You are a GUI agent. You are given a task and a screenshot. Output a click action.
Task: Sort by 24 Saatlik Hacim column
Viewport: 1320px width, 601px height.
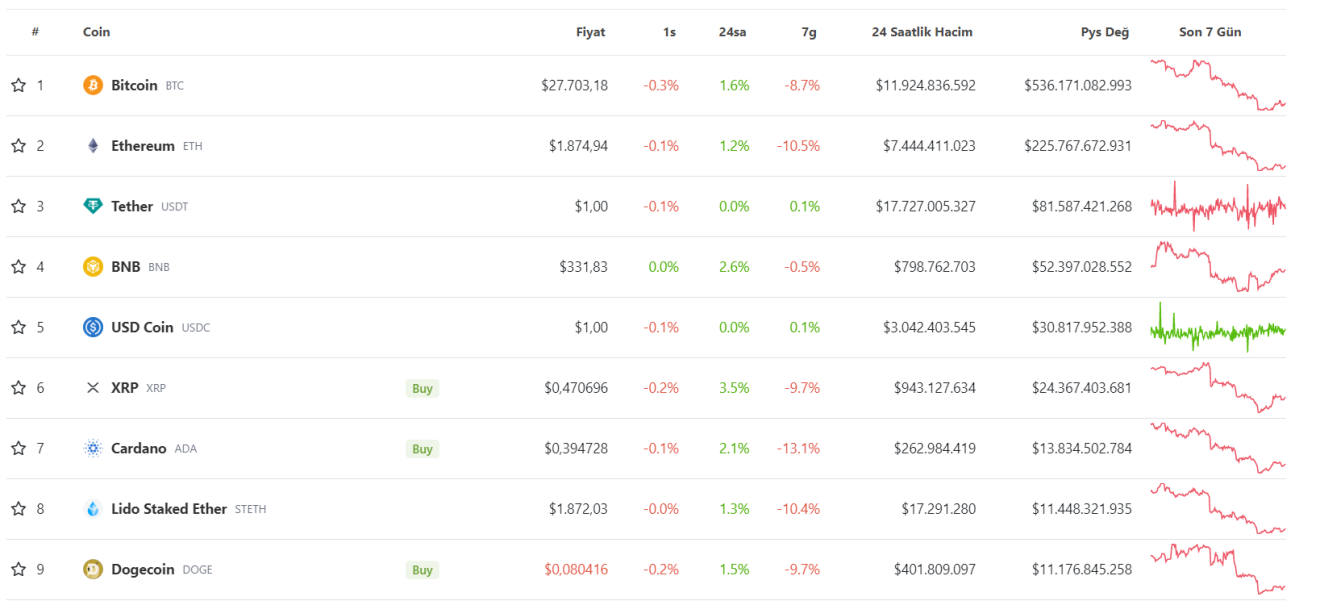[922, 32]
